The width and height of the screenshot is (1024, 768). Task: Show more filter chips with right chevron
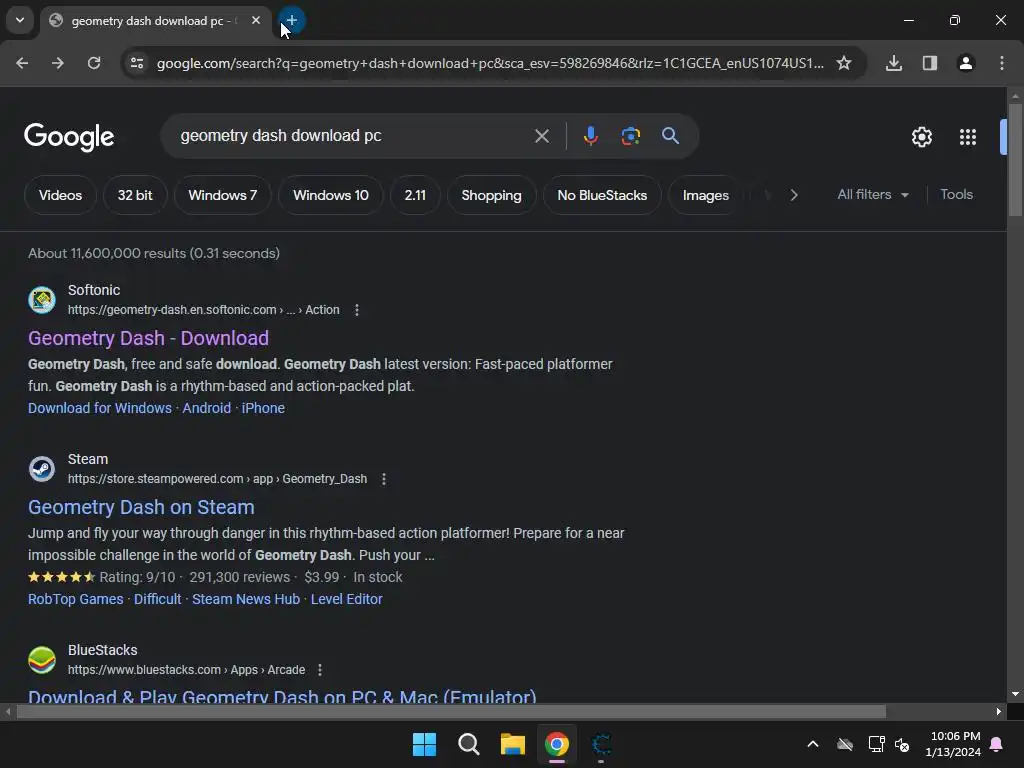point(794,195)
